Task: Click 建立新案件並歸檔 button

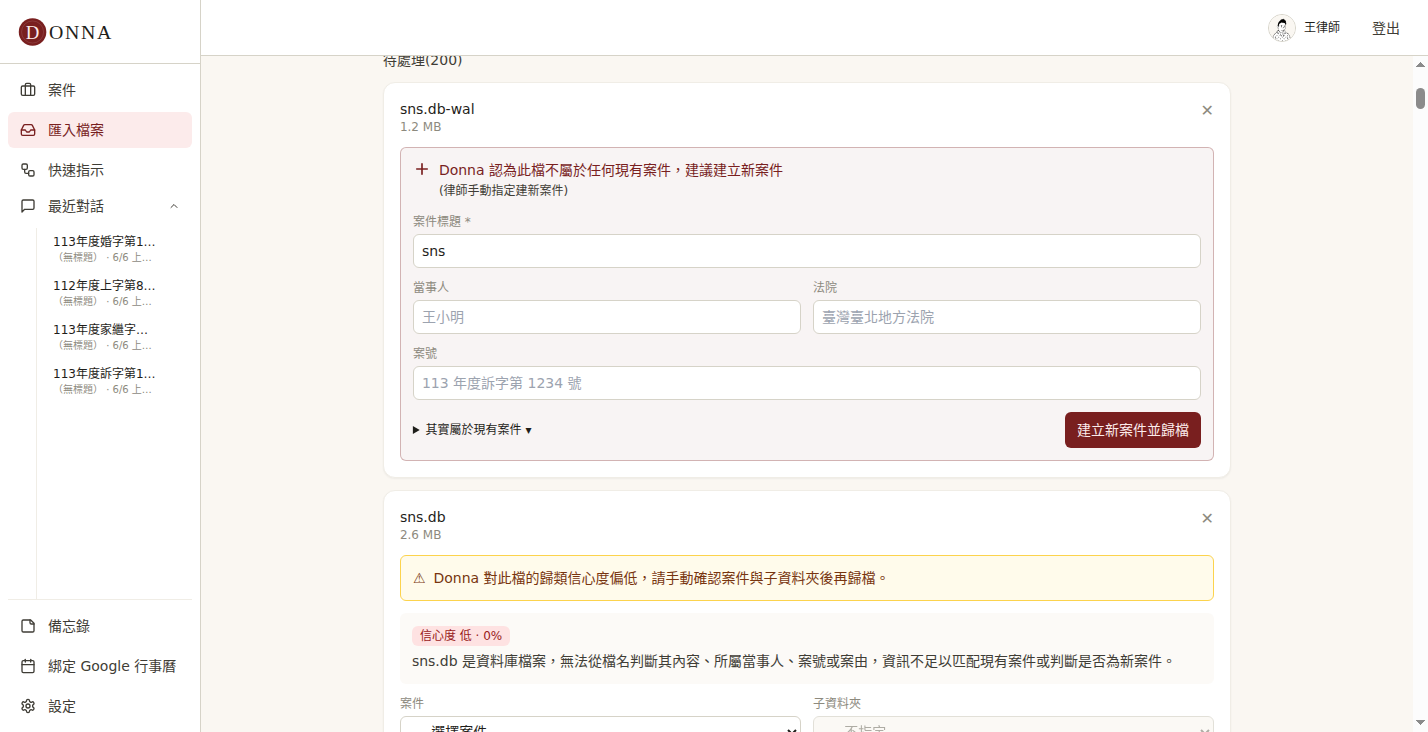Action: coord(1133,430)
